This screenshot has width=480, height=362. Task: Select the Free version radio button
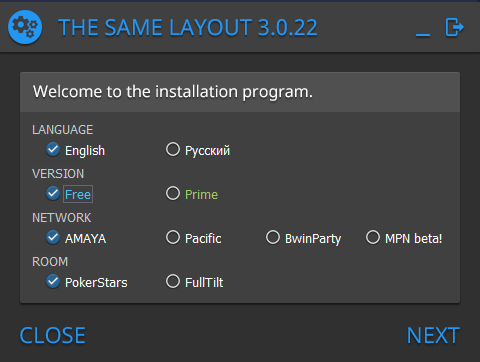53,194
